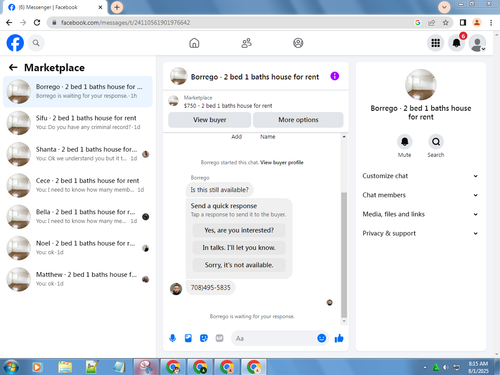Expand Media, files and links section
The height and width of the screenshot is (375, 500).
click(420, 214)
